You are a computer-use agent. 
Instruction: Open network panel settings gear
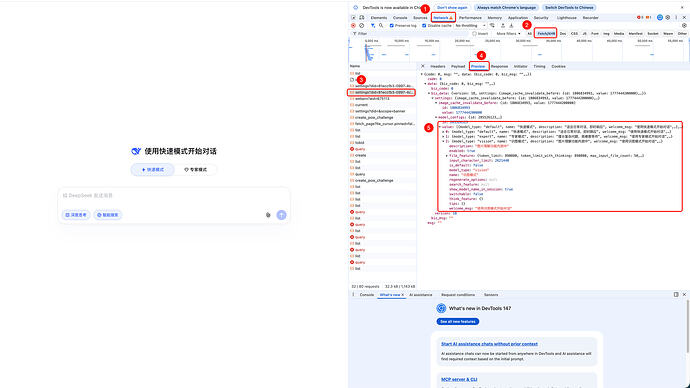[x=684, y=26]
